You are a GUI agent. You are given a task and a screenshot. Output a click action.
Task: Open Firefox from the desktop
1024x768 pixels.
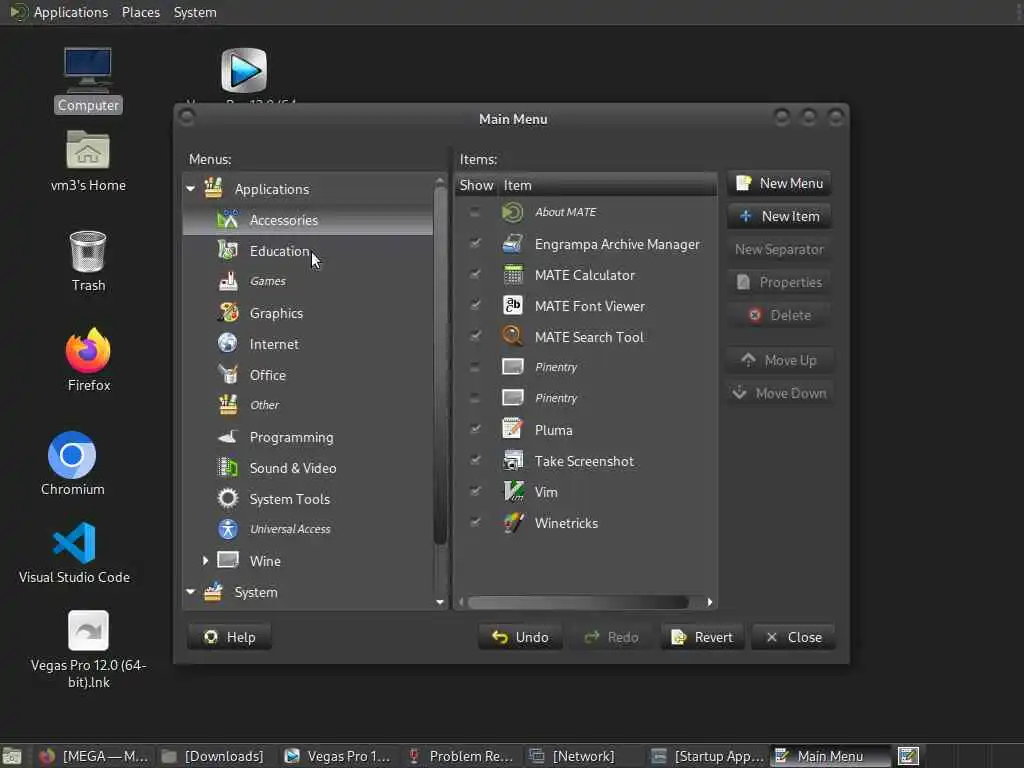point(88,351)
